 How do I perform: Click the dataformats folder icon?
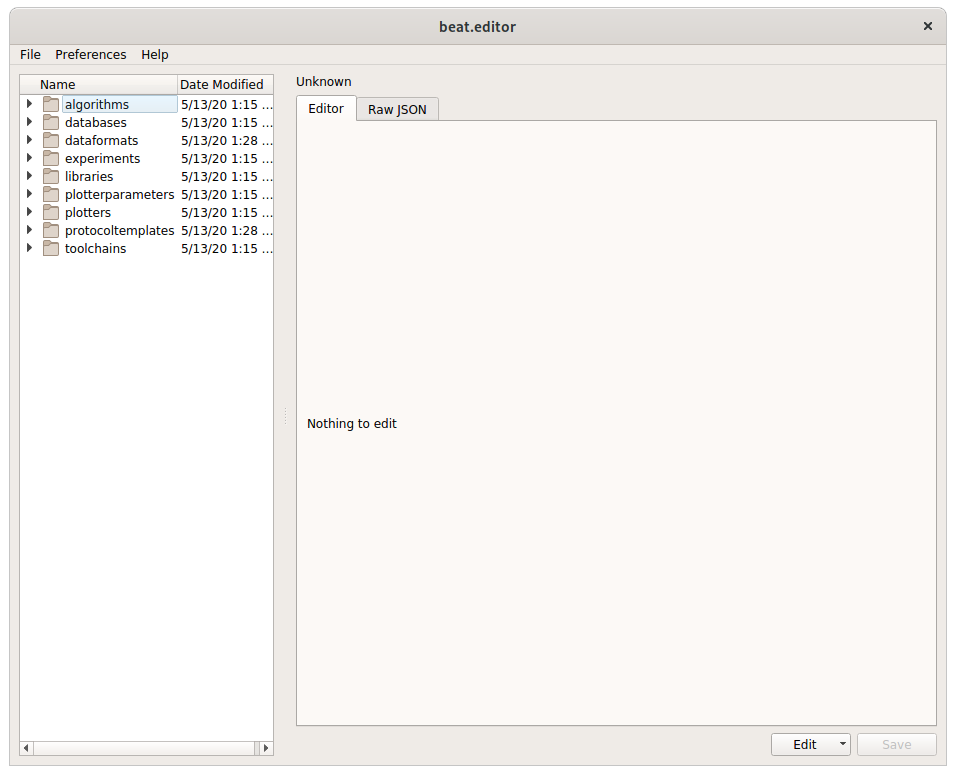[x=51, y=140]
